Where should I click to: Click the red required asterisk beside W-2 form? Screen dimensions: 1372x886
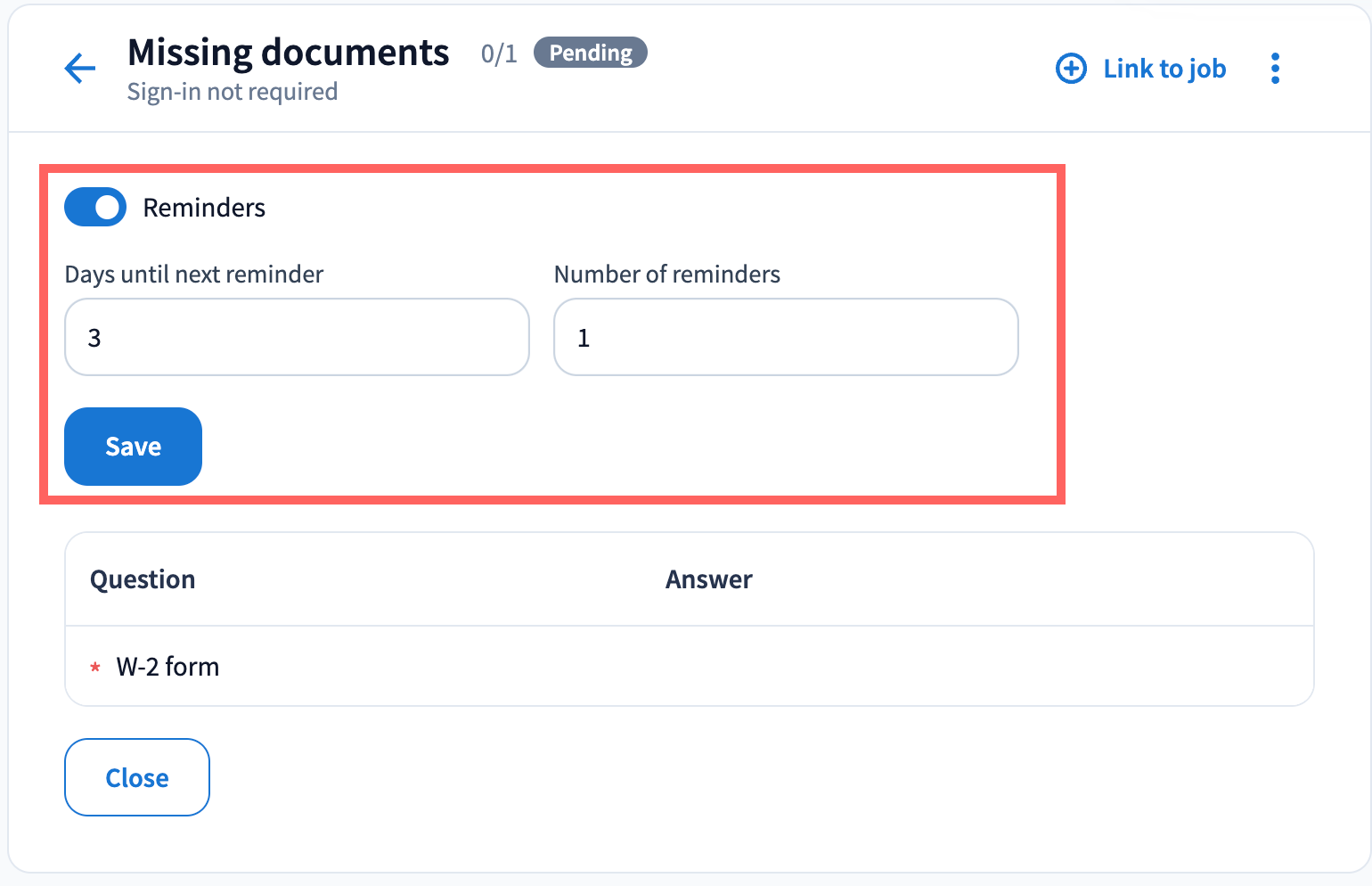click(x=95, y=668)
